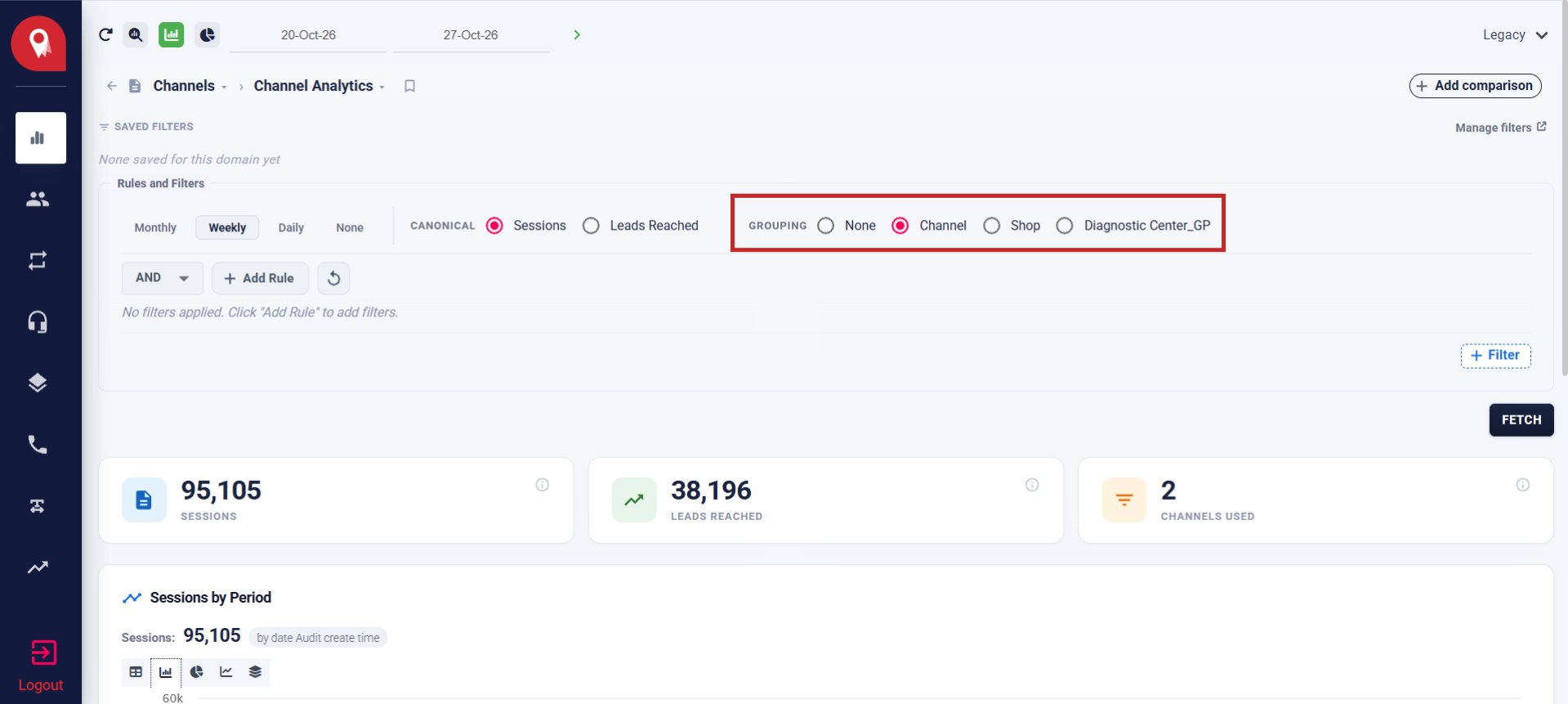
Task: Bookmark the Channel Analytics page
Action: pos(410,86)
